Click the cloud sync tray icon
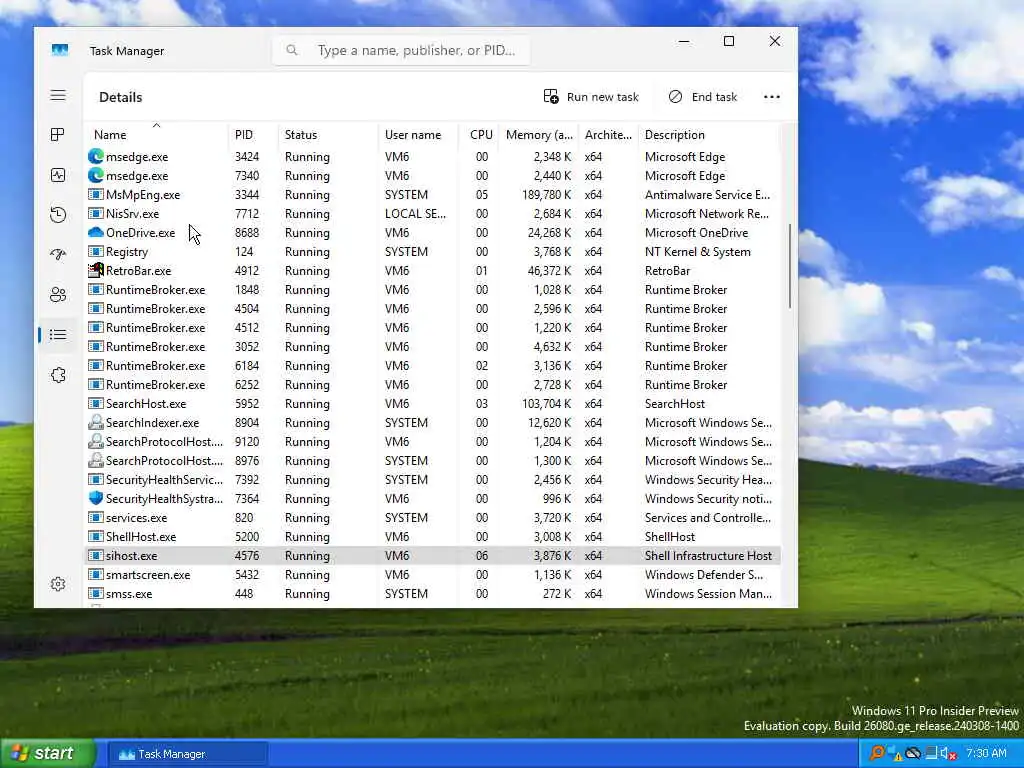The image size is (1024, 768). click(914, 754)
